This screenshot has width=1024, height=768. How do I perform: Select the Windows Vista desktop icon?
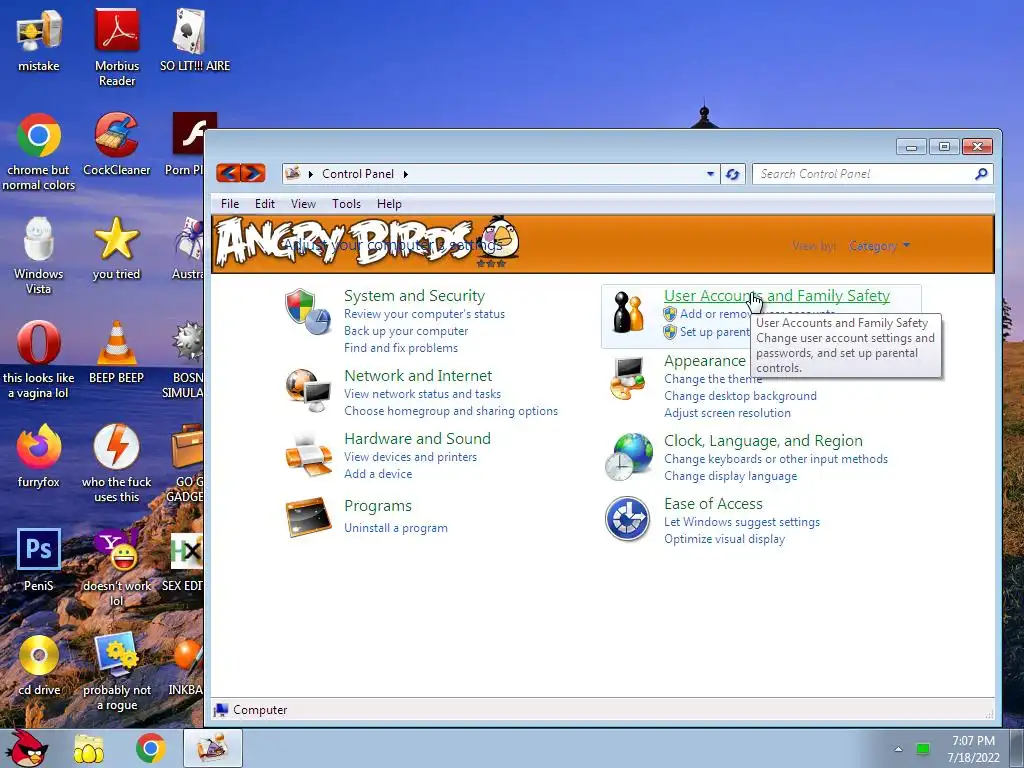pyautogui.click(x=39, y=256)
